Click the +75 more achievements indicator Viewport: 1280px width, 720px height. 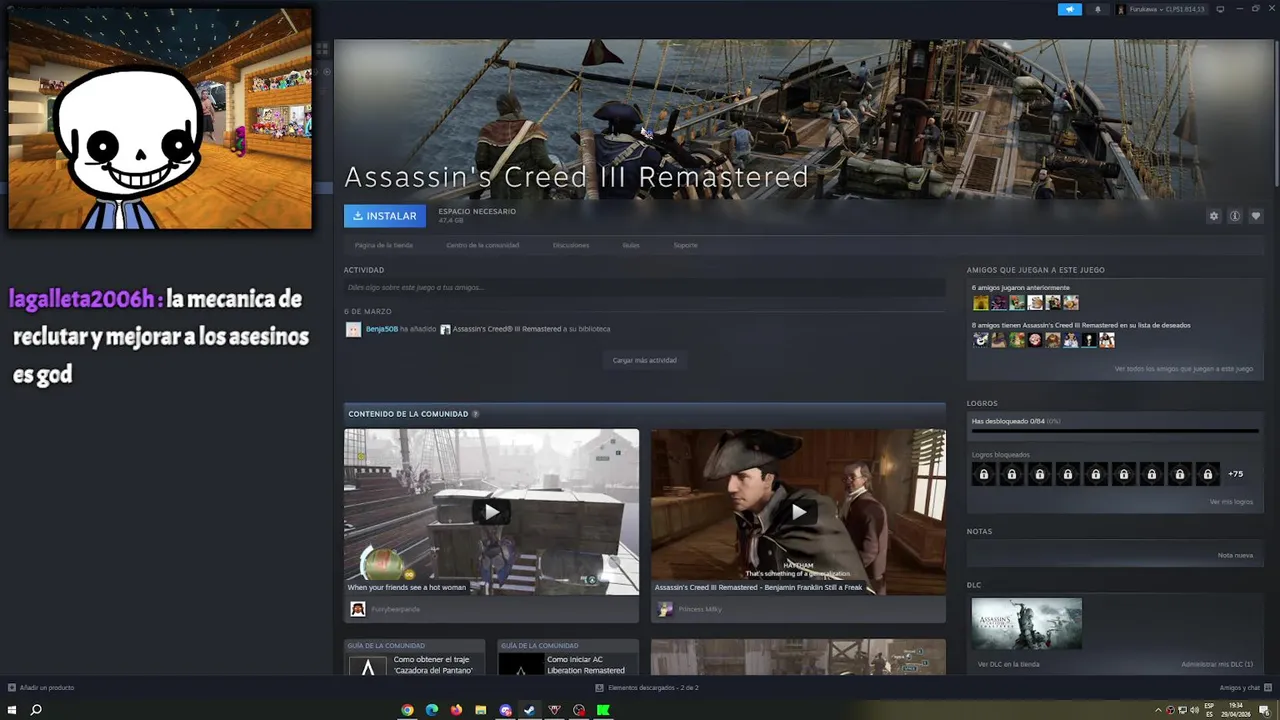tap(1236, 474)
